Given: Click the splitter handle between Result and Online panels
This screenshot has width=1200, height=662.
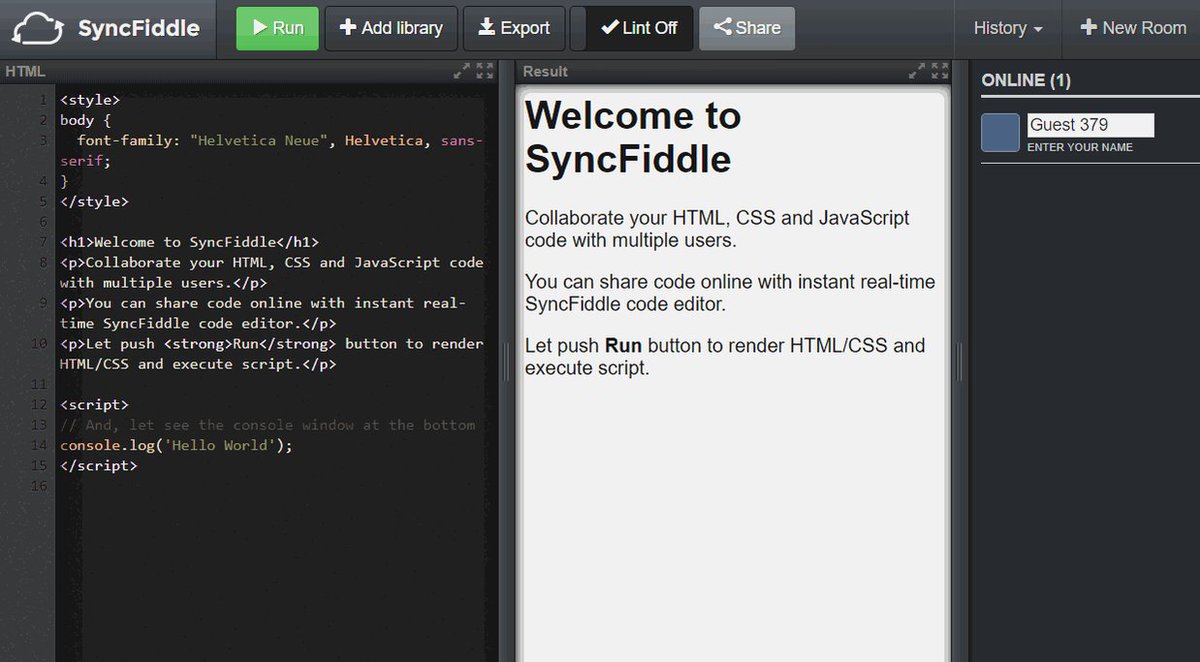Looking at the screenshot, I should coord(961,362).
